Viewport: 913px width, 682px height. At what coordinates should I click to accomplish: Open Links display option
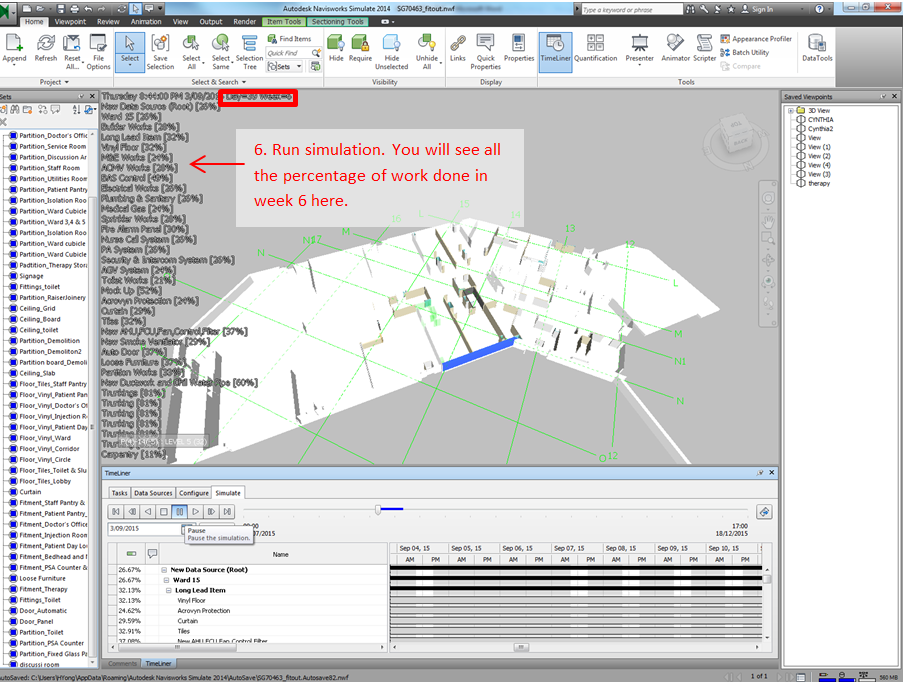point(458,48)
